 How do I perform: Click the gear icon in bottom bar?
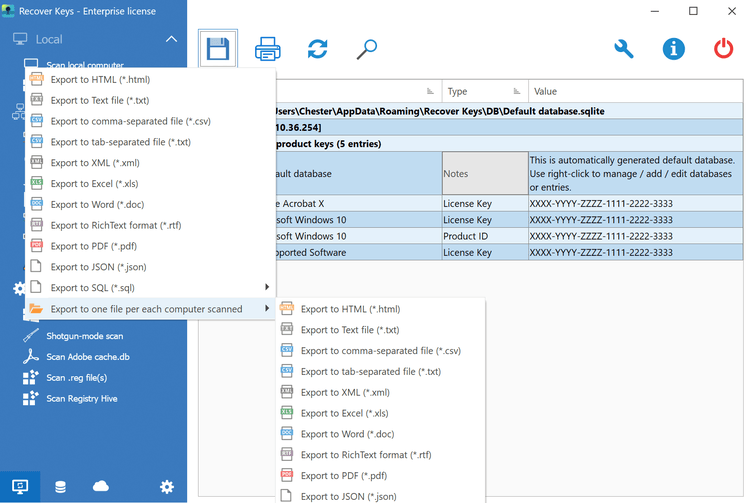167,487
